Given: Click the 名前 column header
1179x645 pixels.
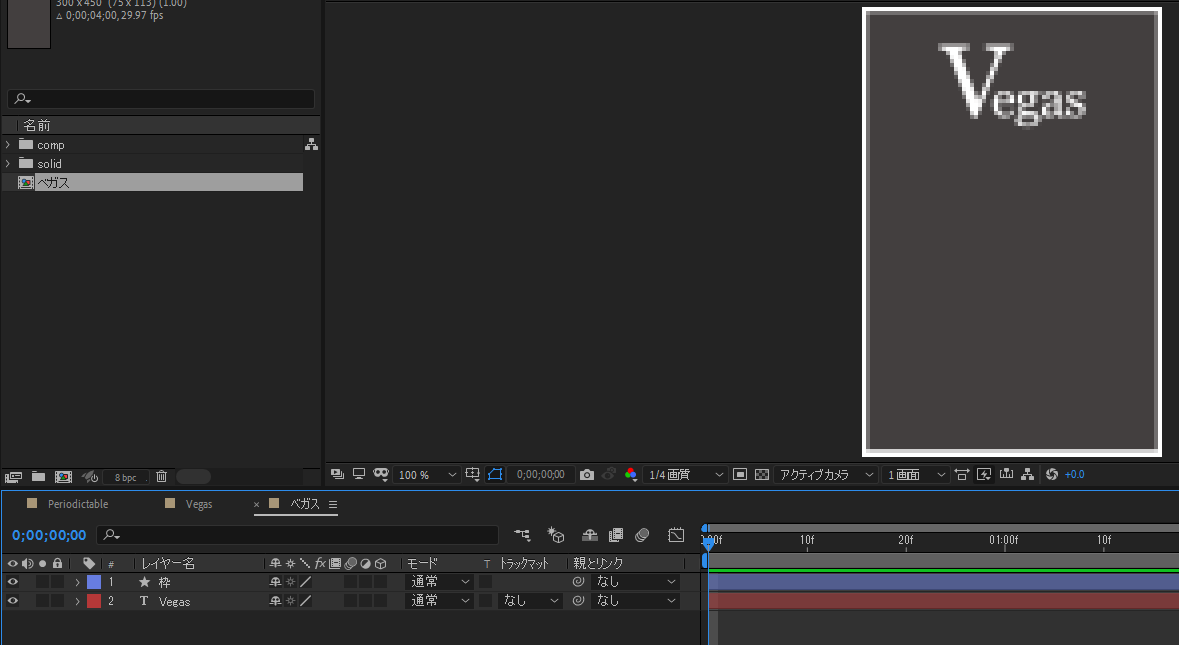Looking at the screenshot, I should coord(37,126).
